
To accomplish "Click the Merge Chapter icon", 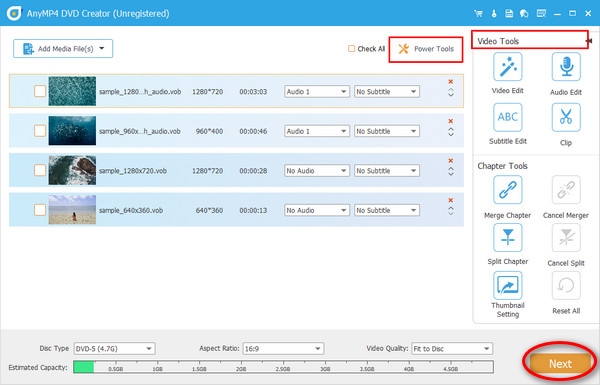I will click(x=507, y=190).
